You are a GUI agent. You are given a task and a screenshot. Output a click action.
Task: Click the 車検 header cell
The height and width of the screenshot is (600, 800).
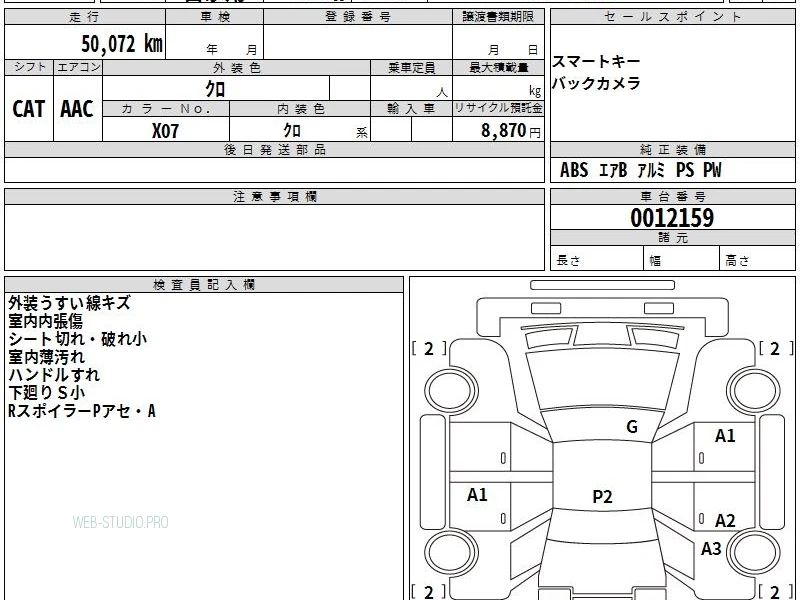point(215,17)
